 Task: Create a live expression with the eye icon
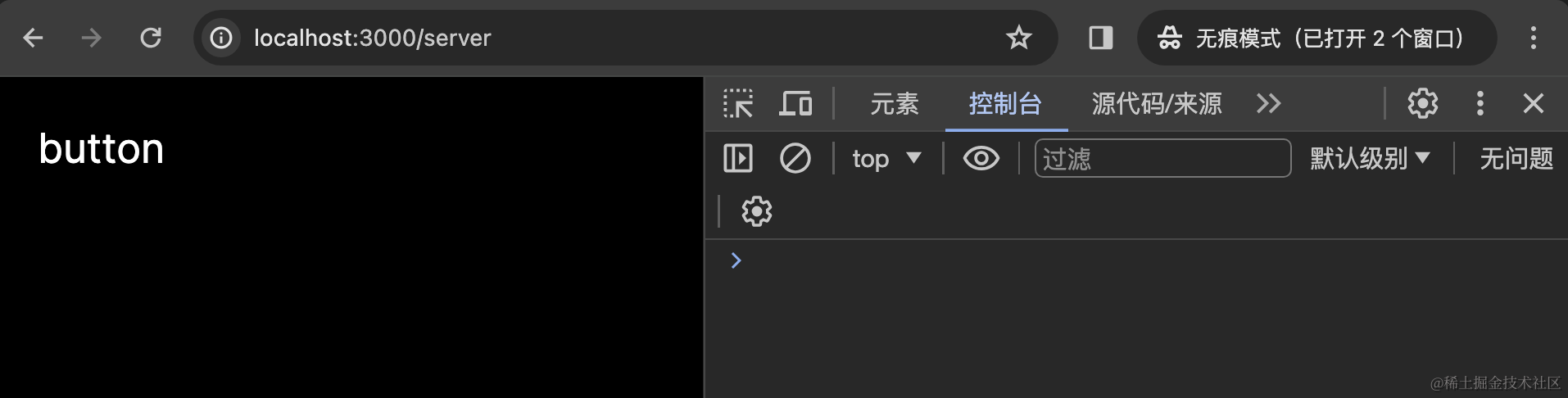(x=981, y=158)
